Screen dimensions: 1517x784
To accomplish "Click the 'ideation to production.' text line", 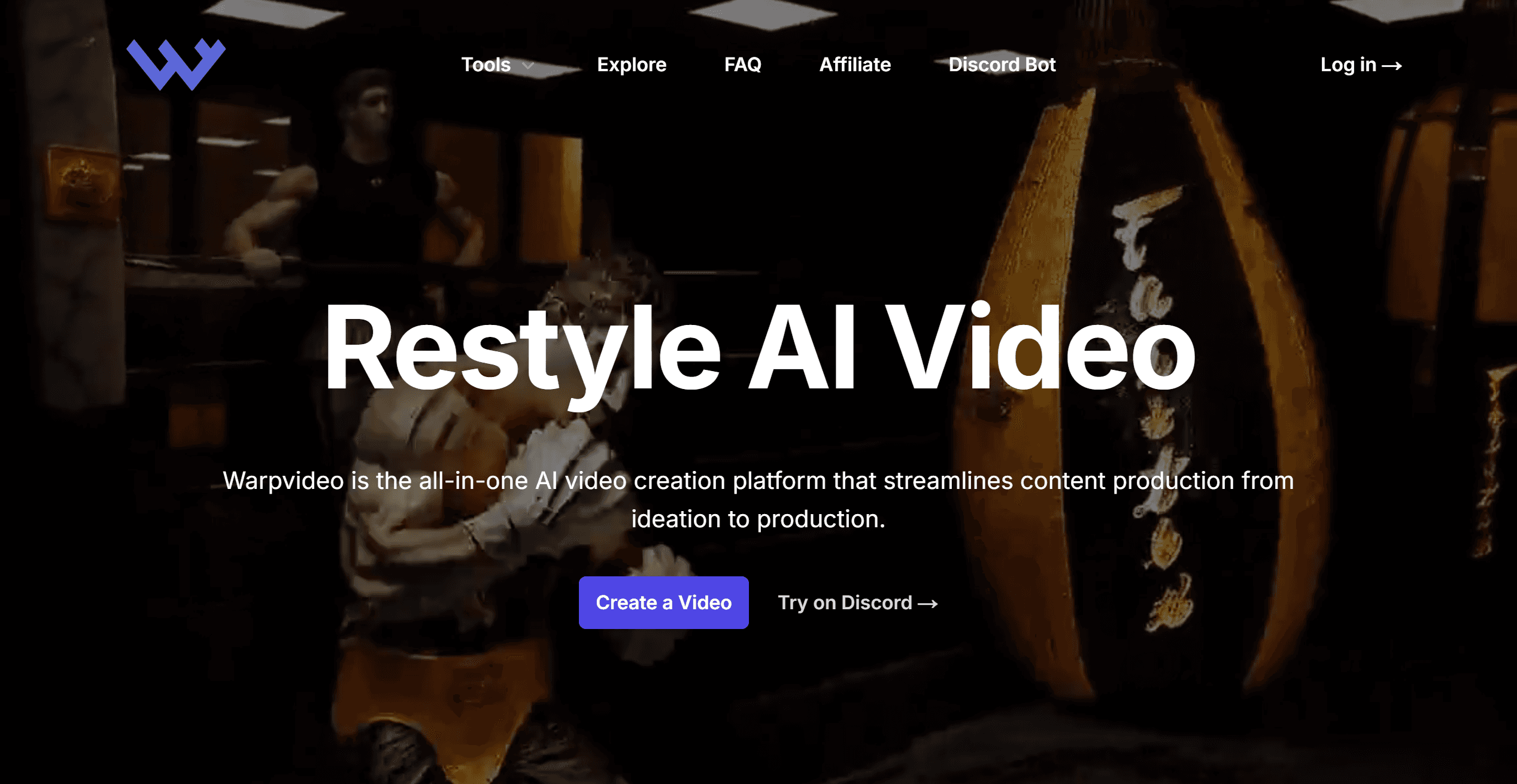I will [759, 519].
